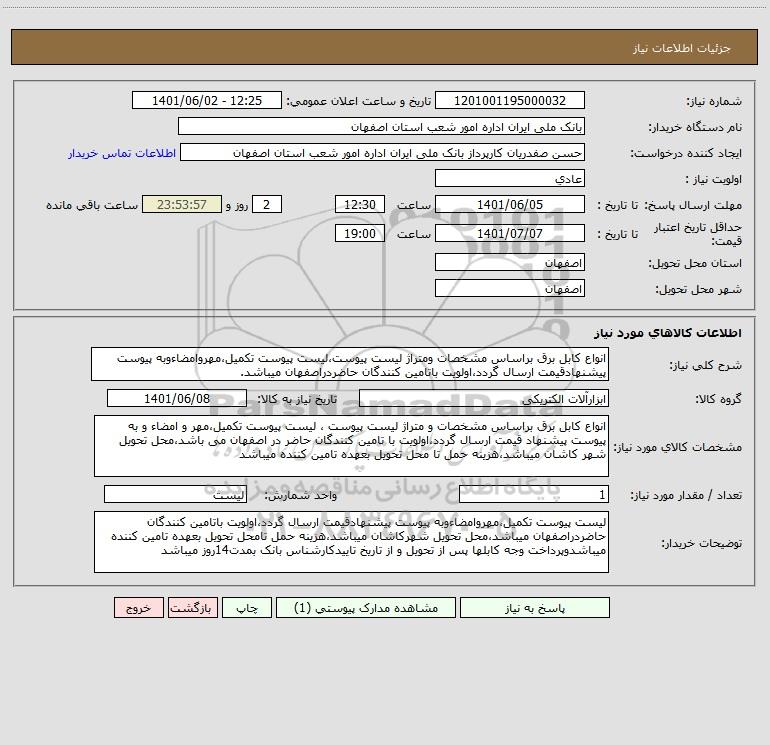Screen dimensions: 770x745
Task: Click the ایجاد کننده درخواست label
Action: click(686, 154)
